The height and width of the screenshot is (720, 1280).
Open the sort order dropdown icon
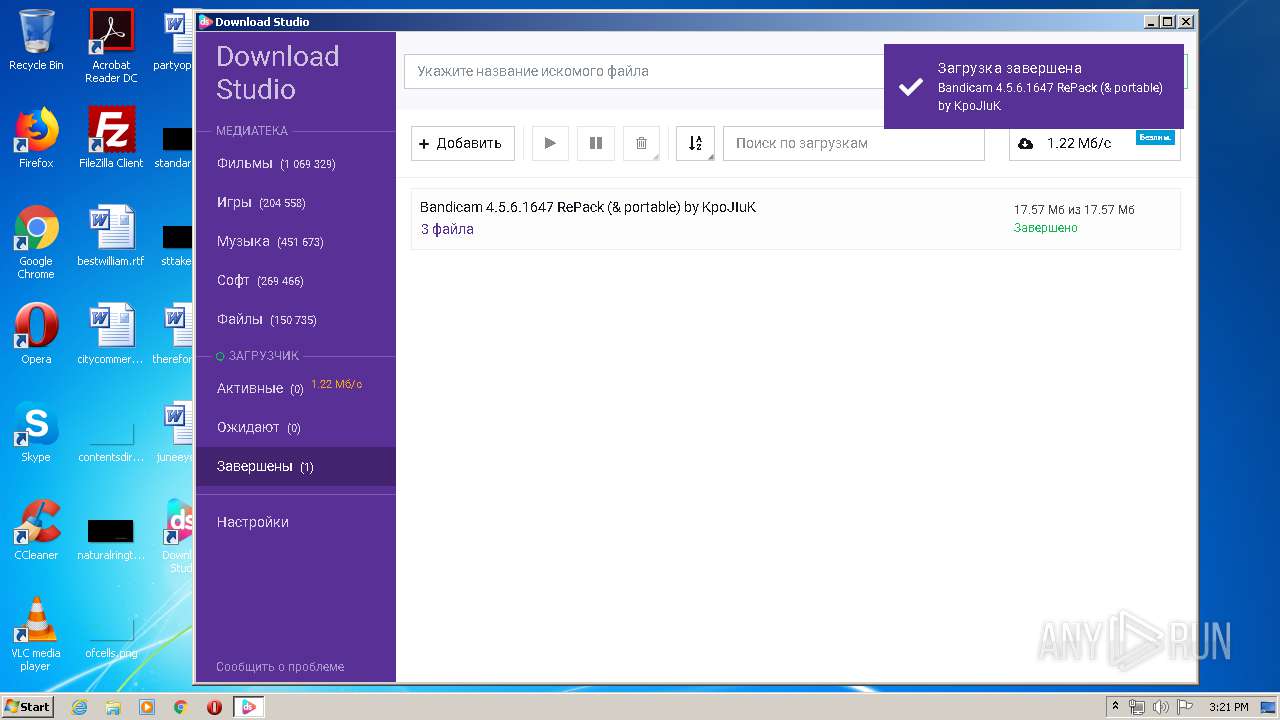click(695, 143)
